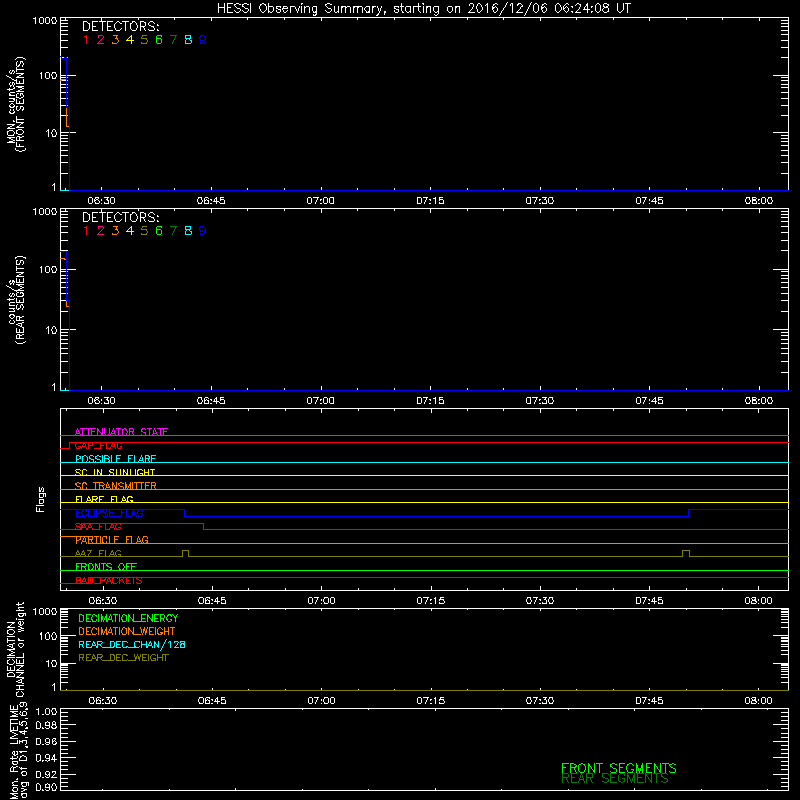Select the 0.98 livetime axis value
The image size is (800, 800).
point(46,726)
